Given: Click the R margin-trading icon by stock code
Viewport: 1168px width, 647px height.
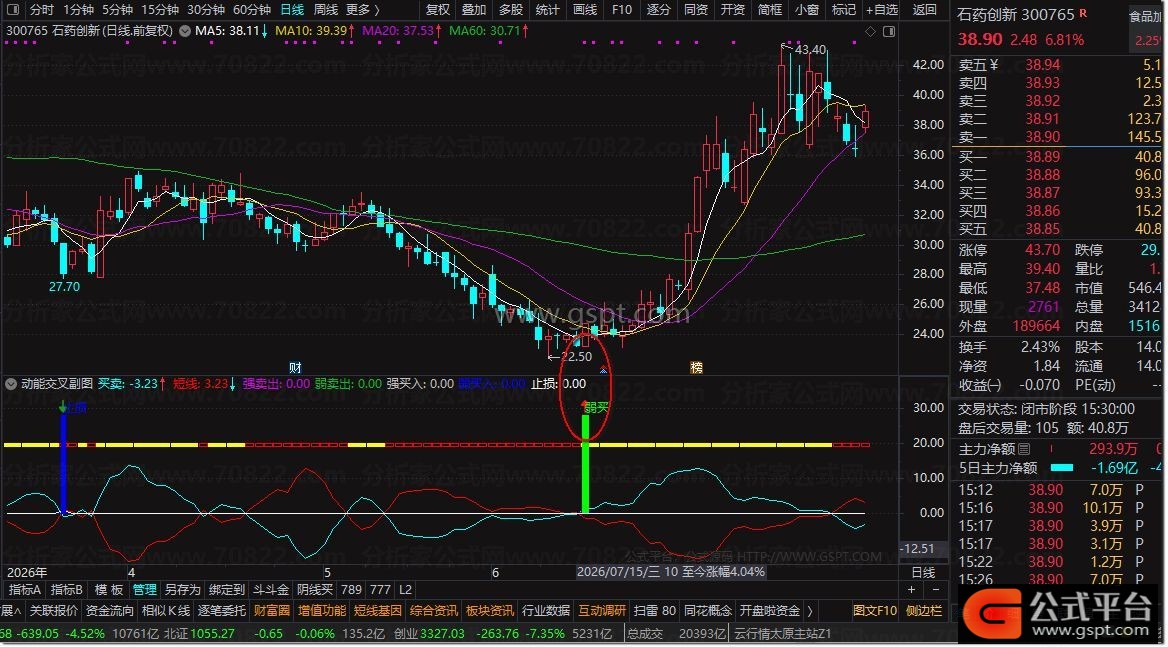Looking at the screenshot, I should click(x=1083, y=13).
